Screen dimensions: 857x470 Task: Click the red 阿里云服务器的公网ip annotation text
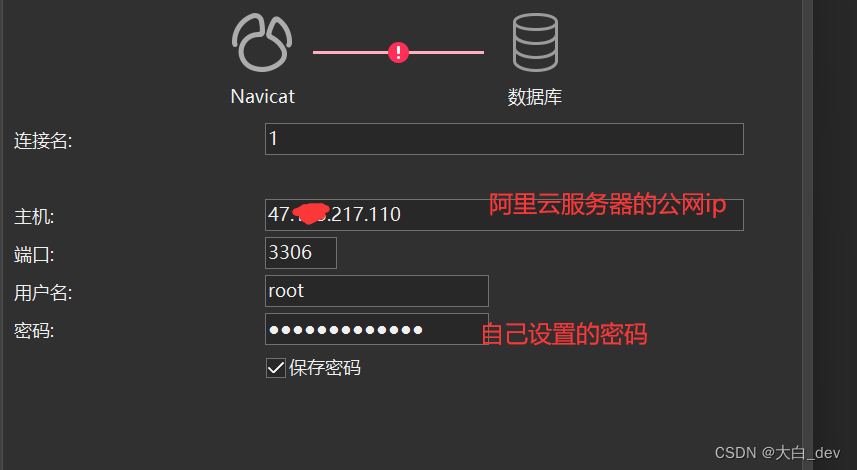tap(607, 204)
